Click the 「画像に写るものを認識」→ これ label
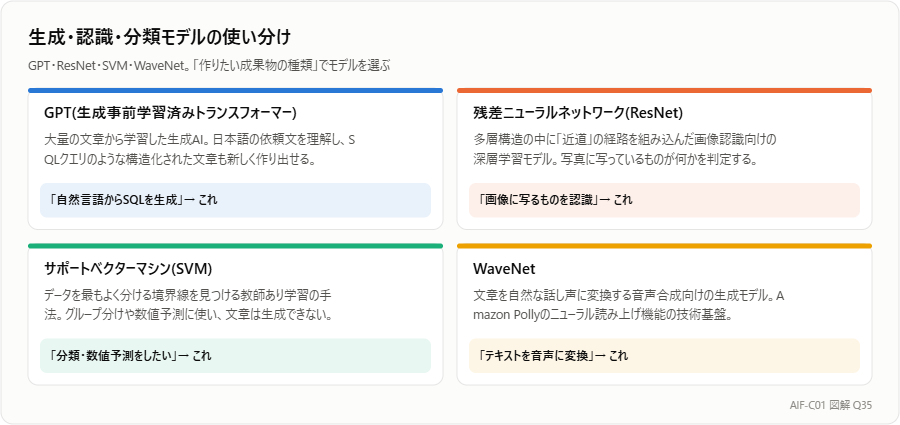Viewport: 900px width, 425px height. pyautogui.click(x=555, y=200)
